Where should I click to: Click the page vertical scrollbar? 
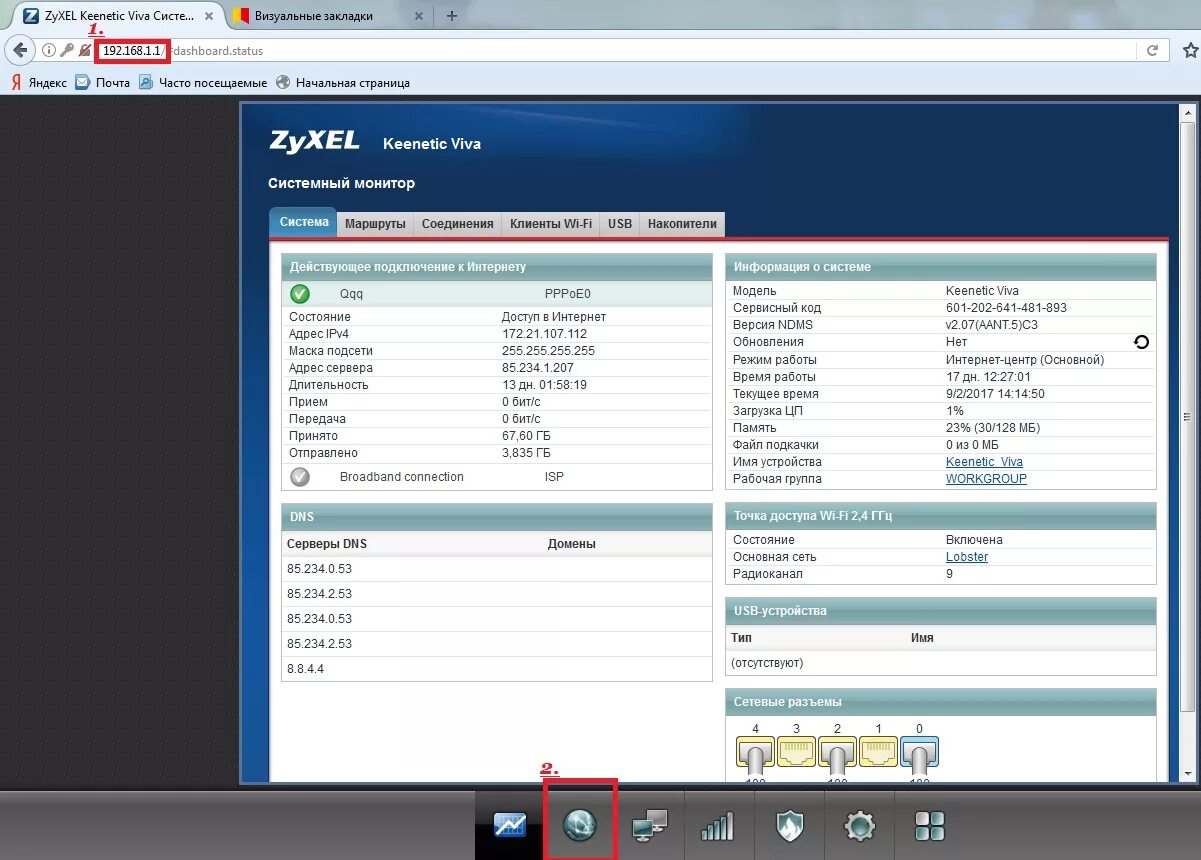[1186, 418]
